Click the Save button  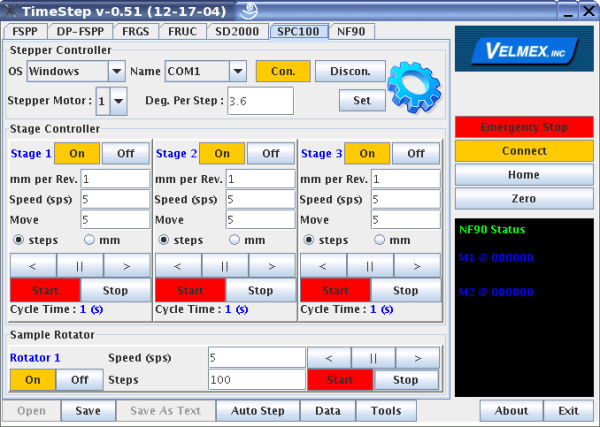click(x=88, y=411)
